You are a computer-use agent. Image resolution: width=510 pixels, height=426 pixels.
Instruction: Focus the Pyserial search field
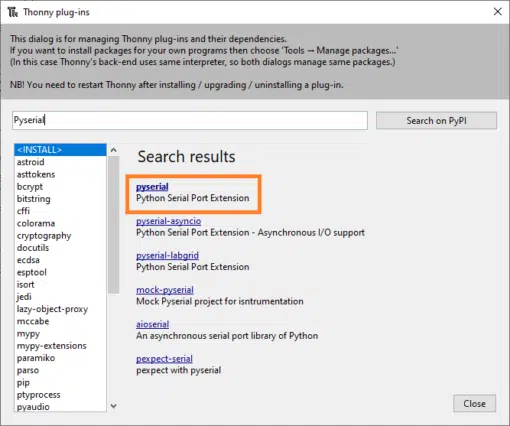[x=190, y=120]
